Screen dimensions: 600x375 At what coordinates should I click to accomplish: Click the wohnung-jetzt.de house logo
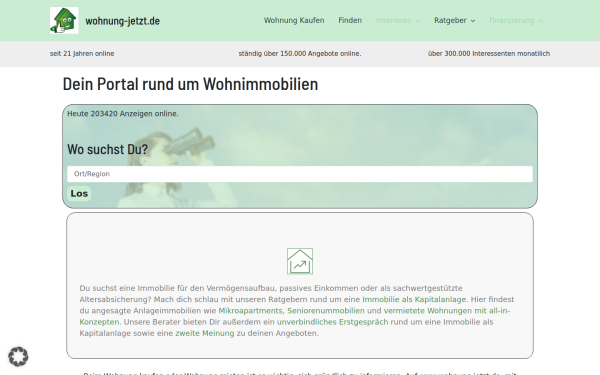[64, 20]
